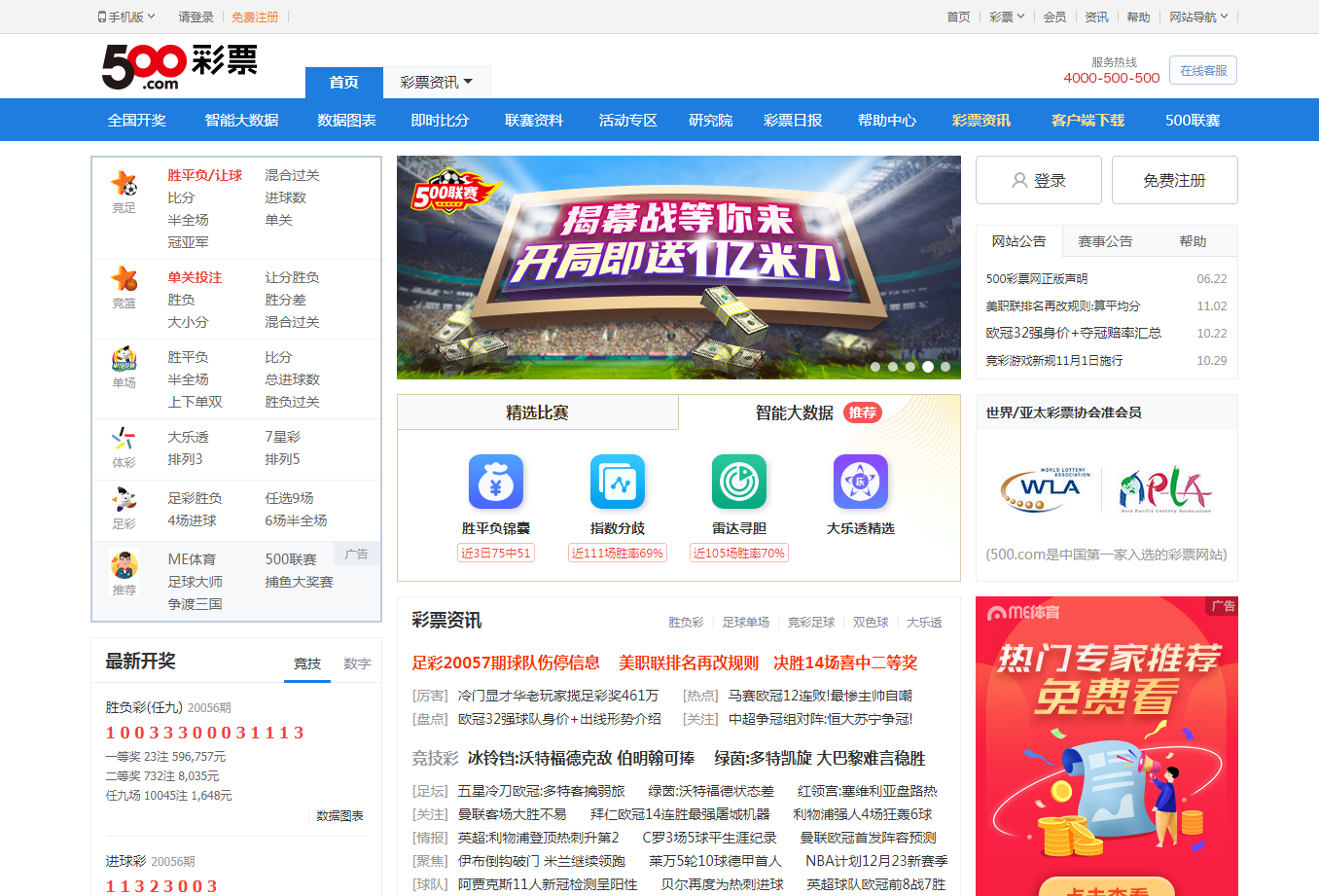The width and height of the screenshot is (1319, 896).
Task: Click the 竞足 football icon in sidebar
Action: [125, 183]
